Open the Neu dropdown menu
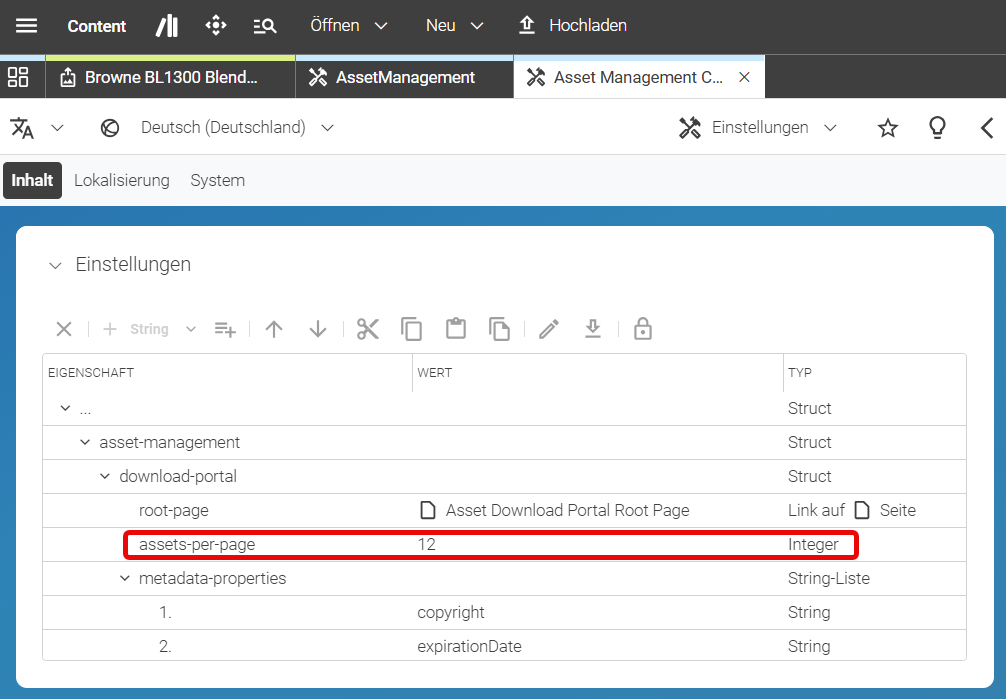Image resolution: width=1006 pixels, height=699 pixels. [x=454, y=26]
